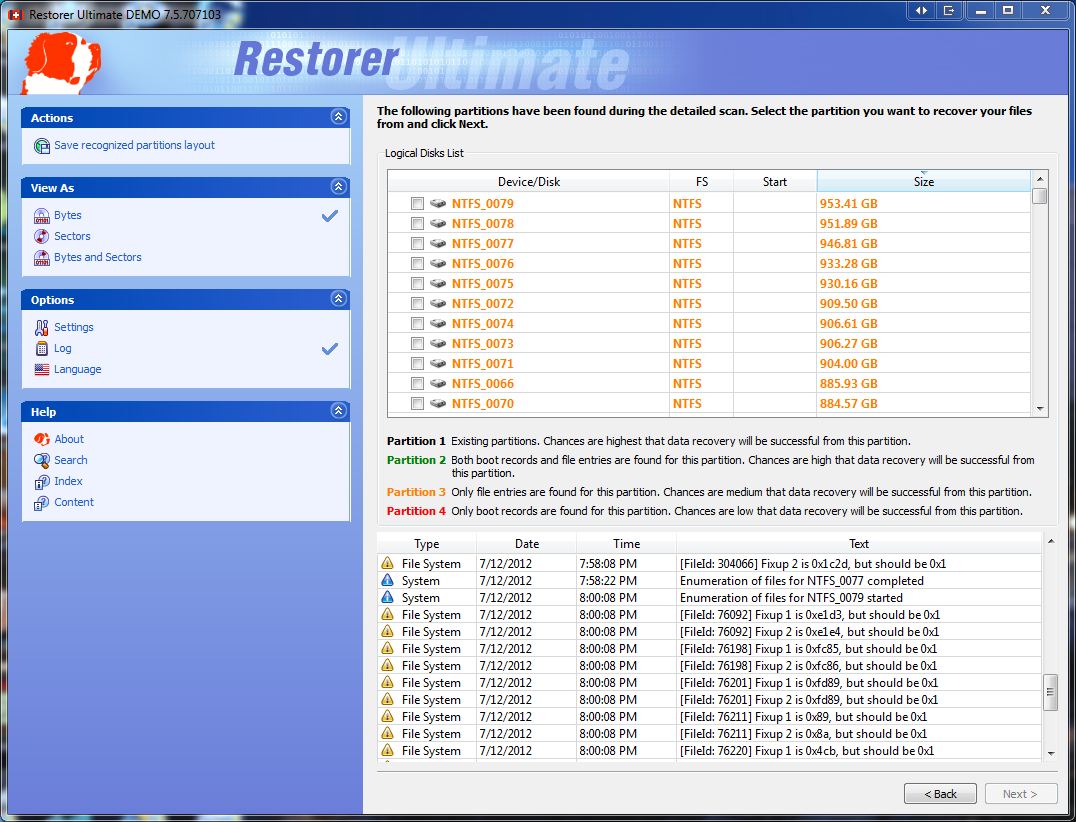Click the disk icon beside NTFS_0078
The image size is (1076, 822).
(438, 223)
